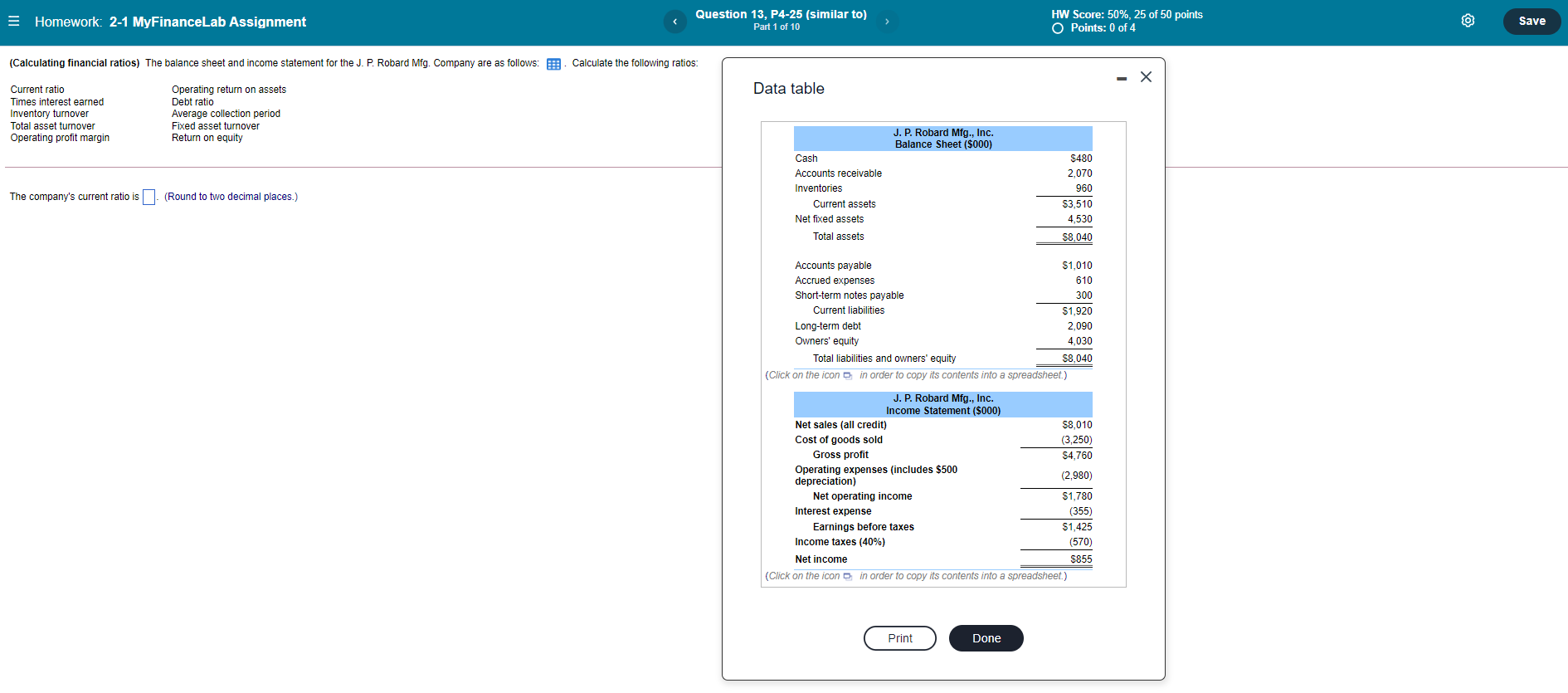Click the Print button

pos(900,638)
